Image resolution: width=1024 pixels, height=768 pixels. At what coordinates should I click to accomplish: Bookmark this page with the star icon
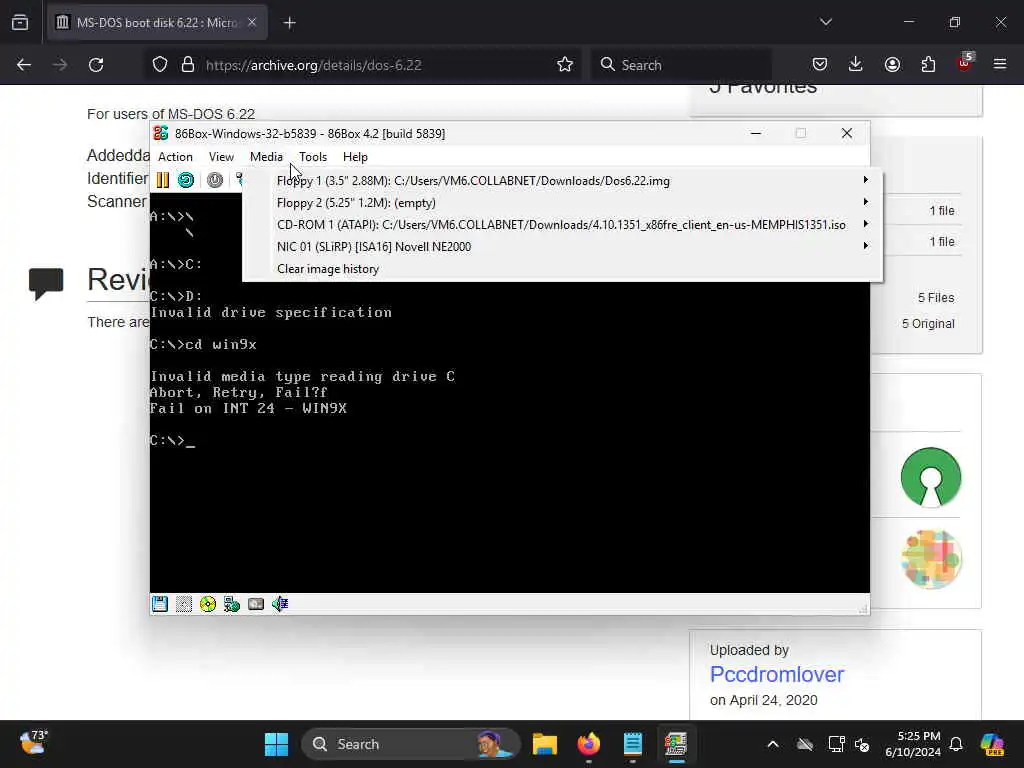565,65
